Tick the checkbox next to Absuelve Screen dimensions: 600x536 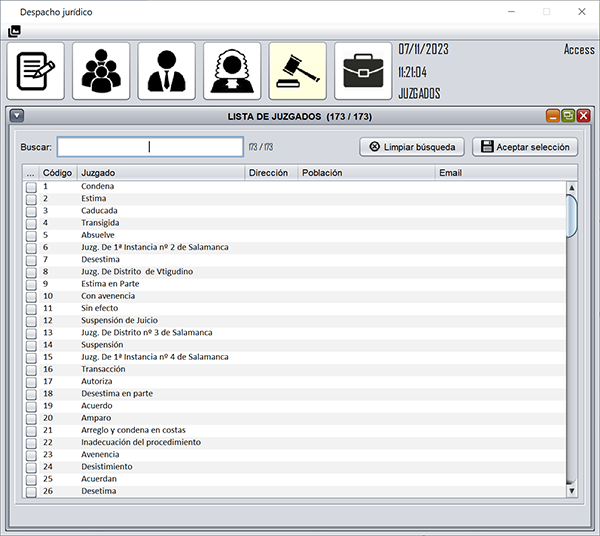pos(31,235)
